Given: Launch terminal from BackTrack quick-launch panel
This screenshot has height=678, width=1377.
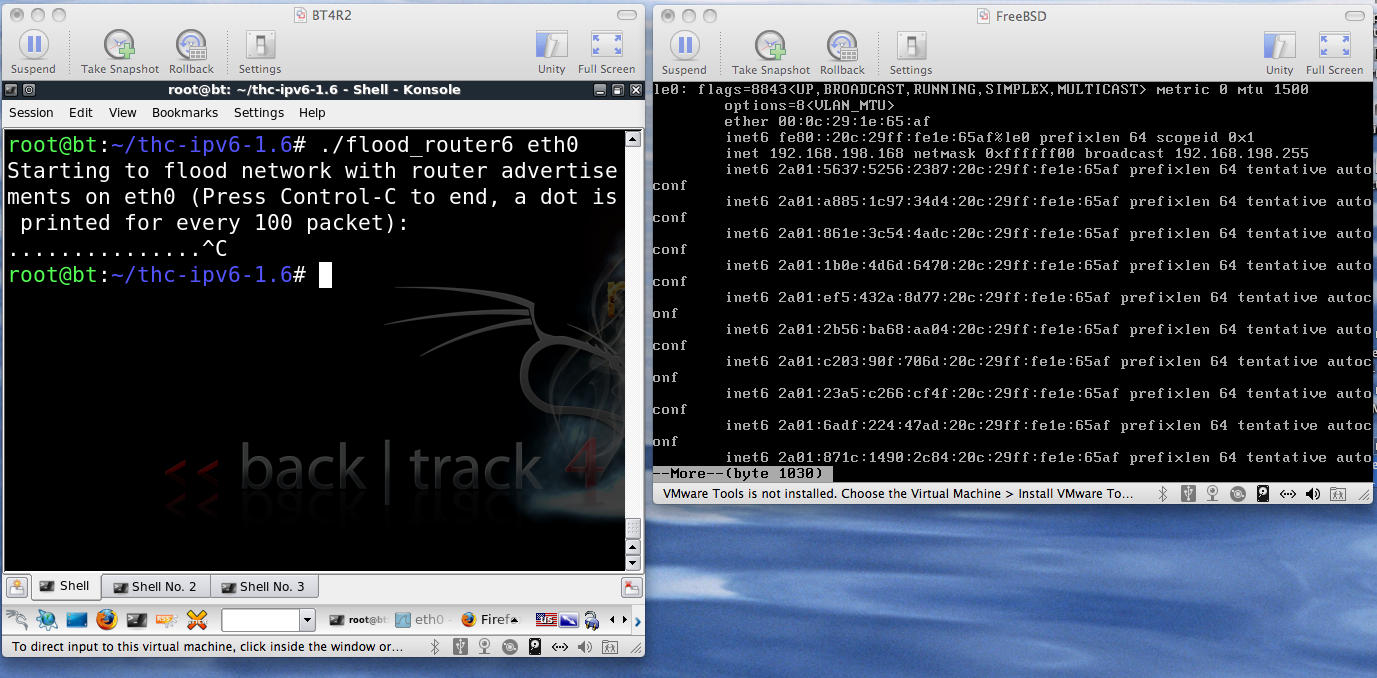Looking at the screenshot, I should (137, 619).
